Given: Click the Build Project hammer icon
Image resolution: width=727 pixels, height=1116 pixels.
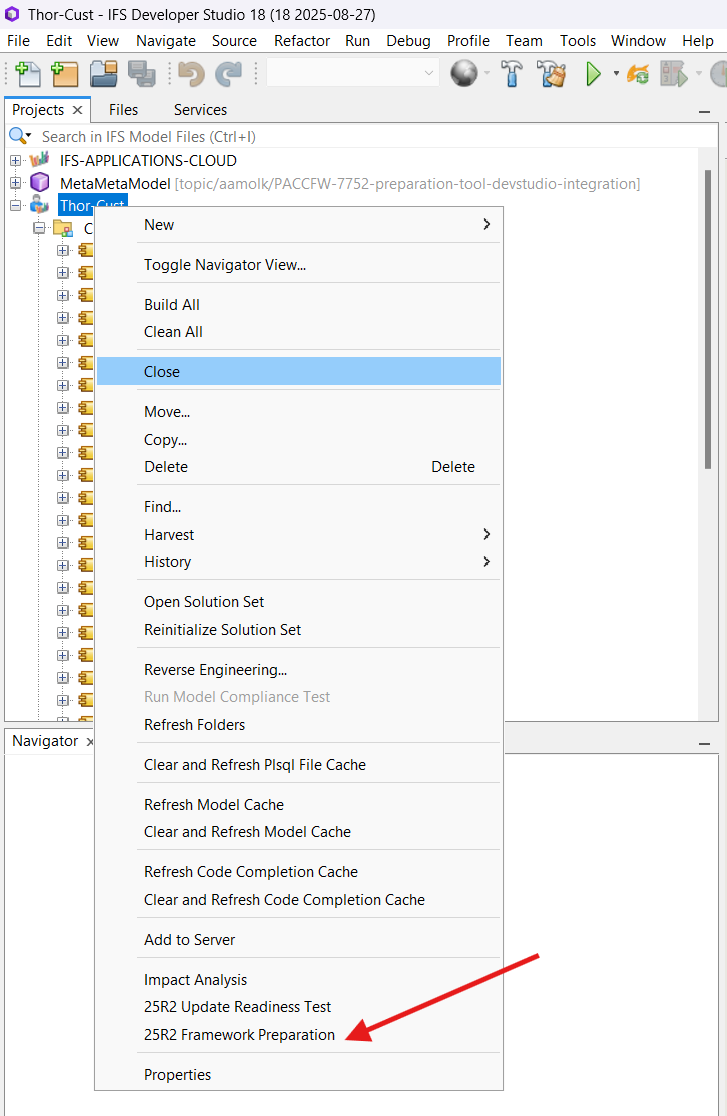Looking at the screenshot, I should [x=512, y=73].
